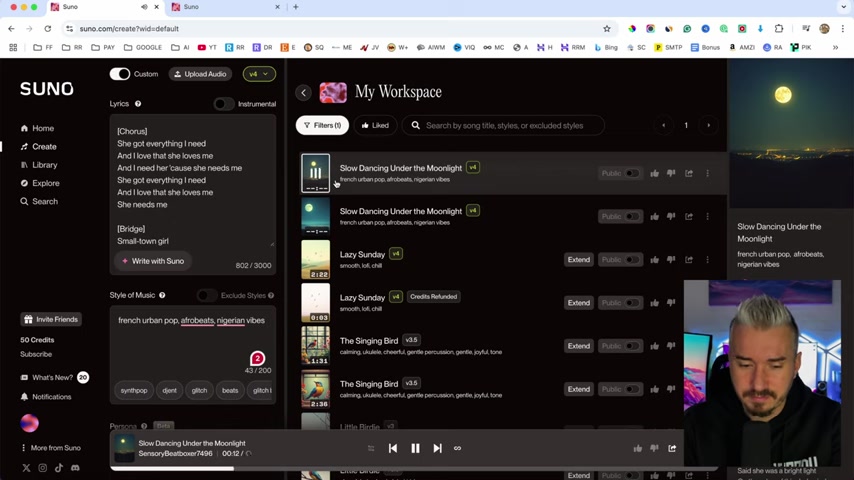Image resolution: width=854 pixels, height=480 pixels.
Task: Open Suno Instagram page
Action: [x=42, y=468]
